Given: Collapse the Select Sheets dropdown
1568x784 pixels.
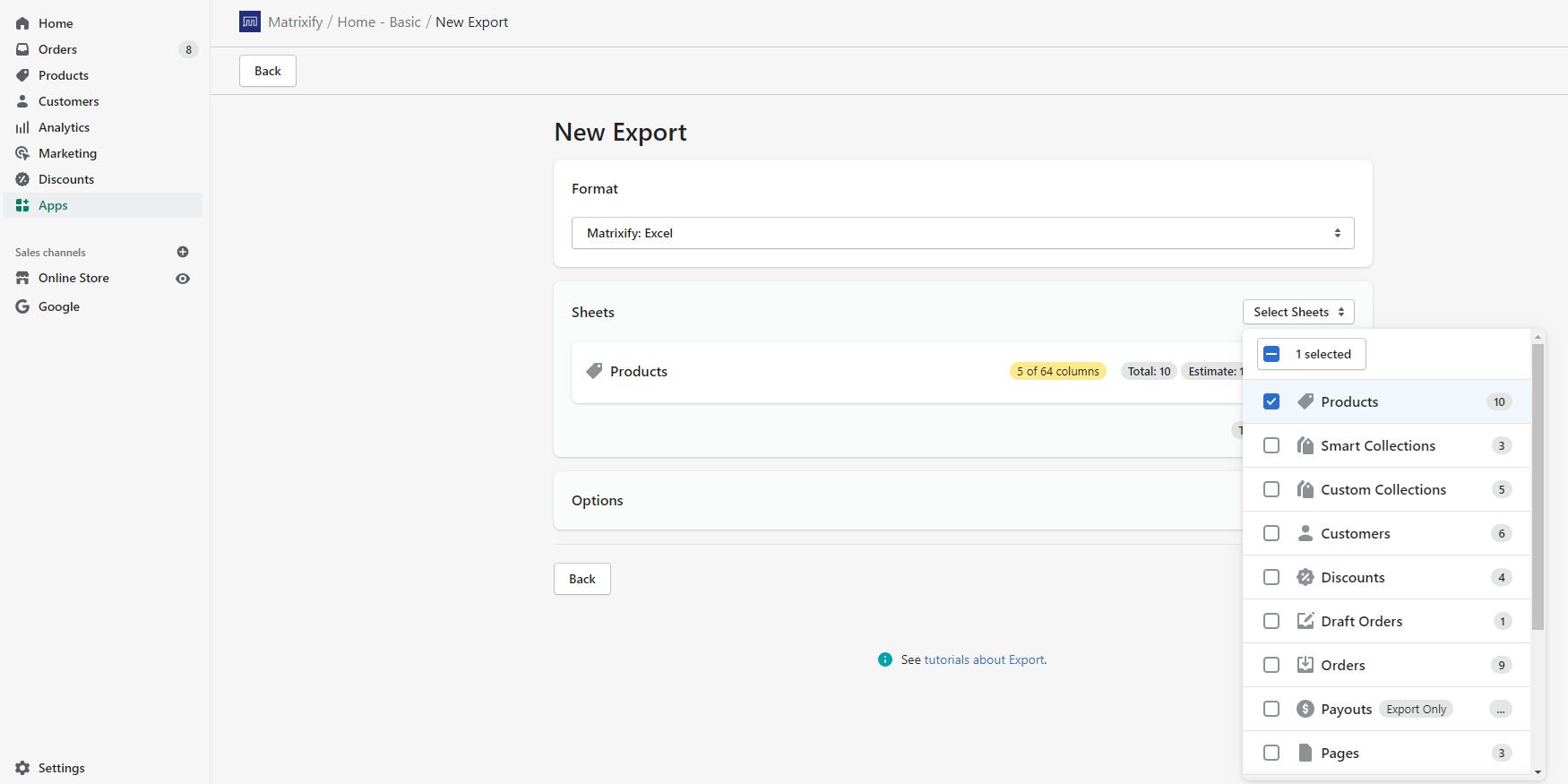Looking at the screenshot, I should click(1298, 312).
